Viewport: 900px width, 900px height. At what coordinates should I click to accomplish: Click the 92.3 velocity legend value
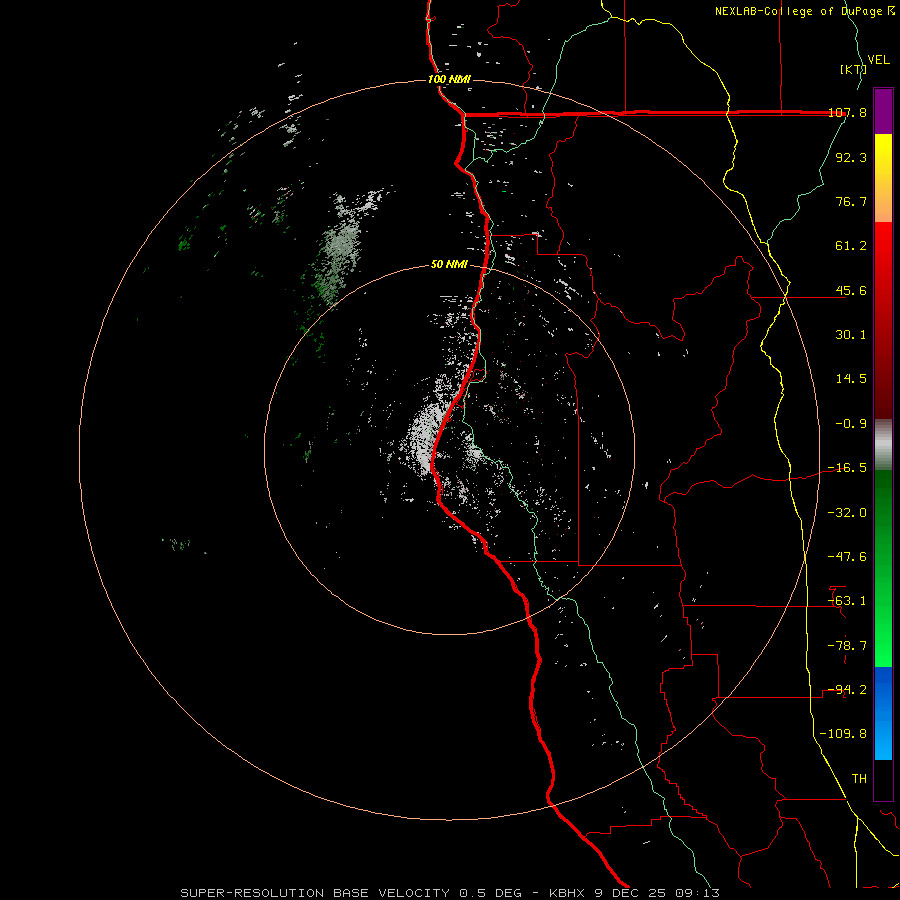click(851, 157)
